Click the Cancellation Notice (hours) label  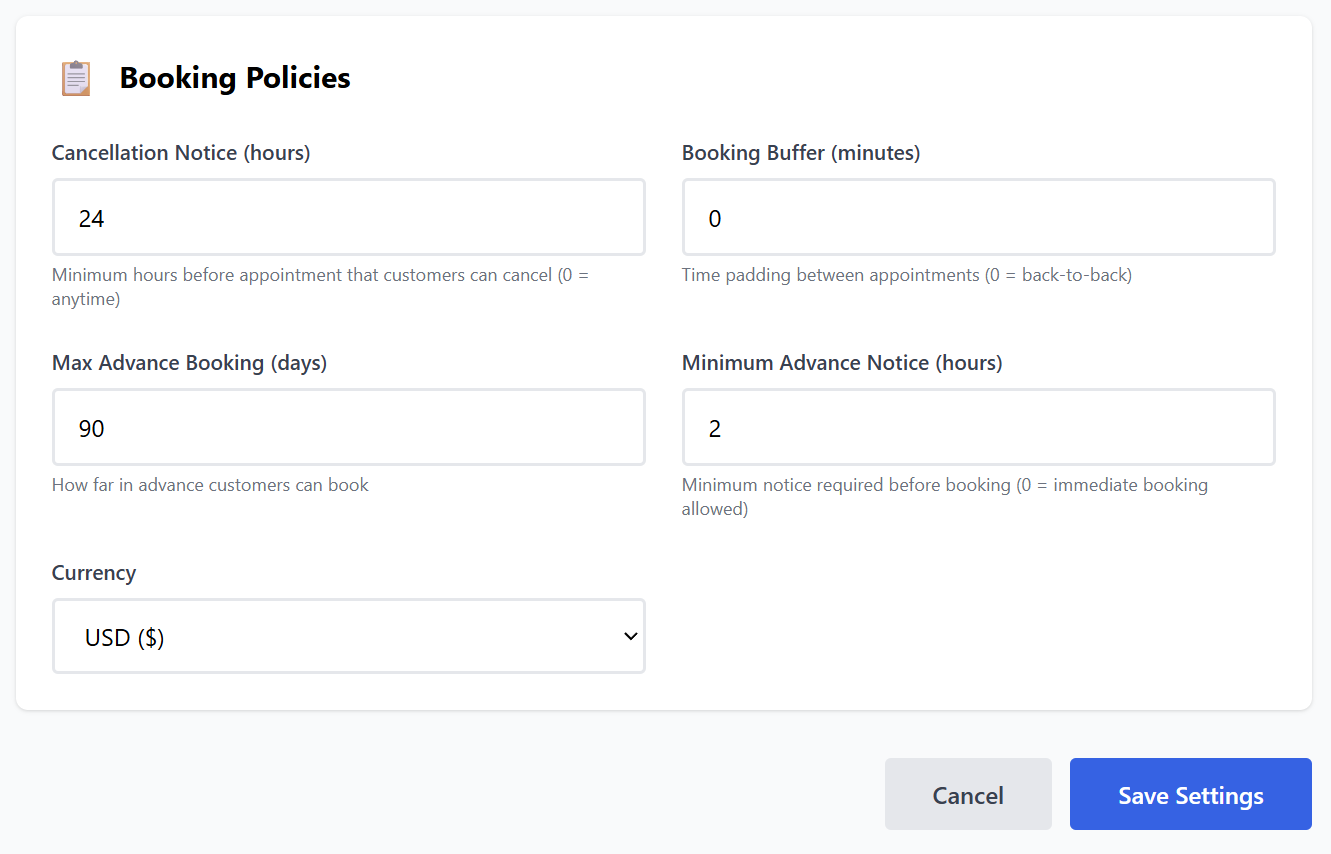pyautogui.click(x=181, y=153)
